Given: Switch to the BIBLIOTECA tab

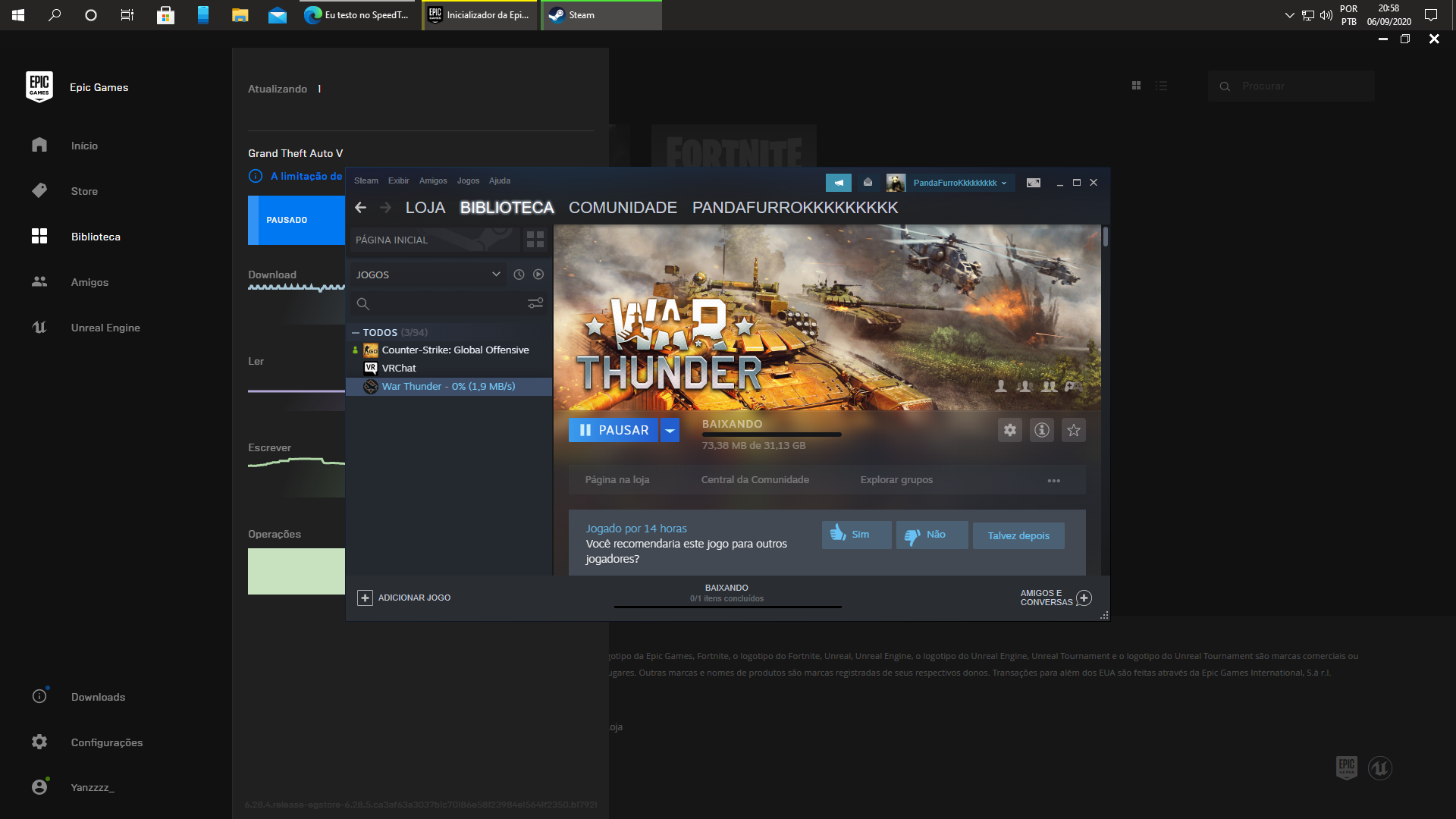Looking at the screenshot, I should click(x=507, y=207).
